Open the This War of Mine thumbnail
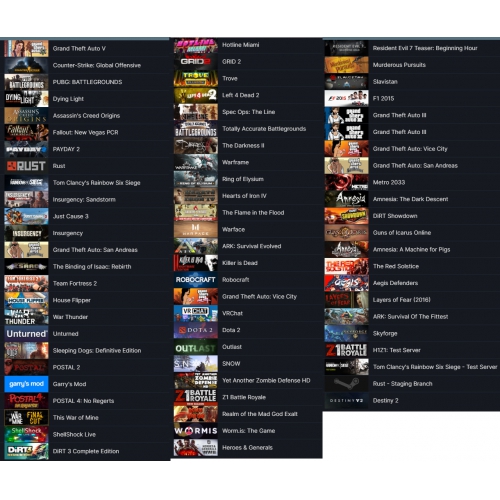 tap(26, 418)
